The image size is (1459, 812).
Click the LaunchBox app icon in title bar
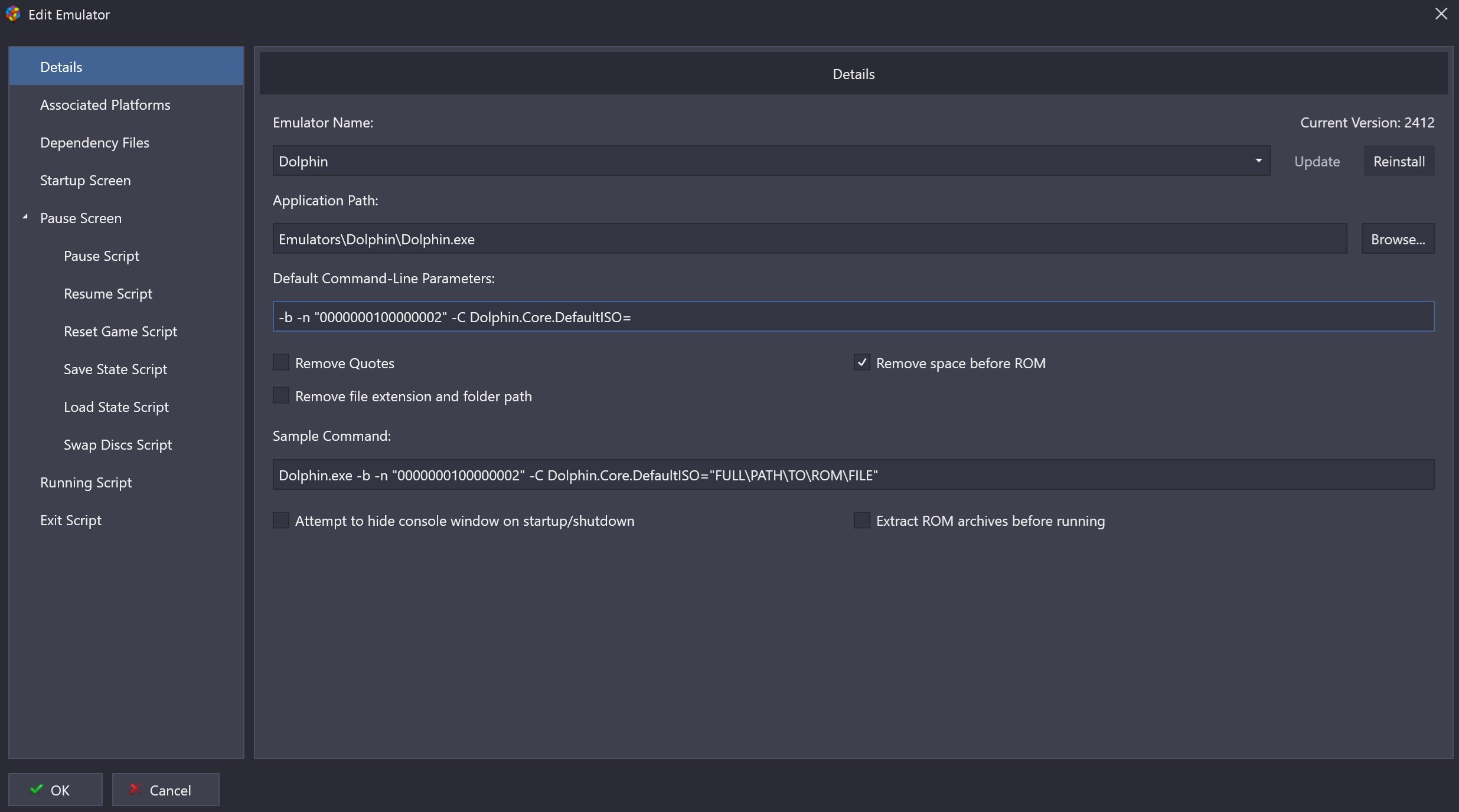pyautogui.click(x=13, y=14)
